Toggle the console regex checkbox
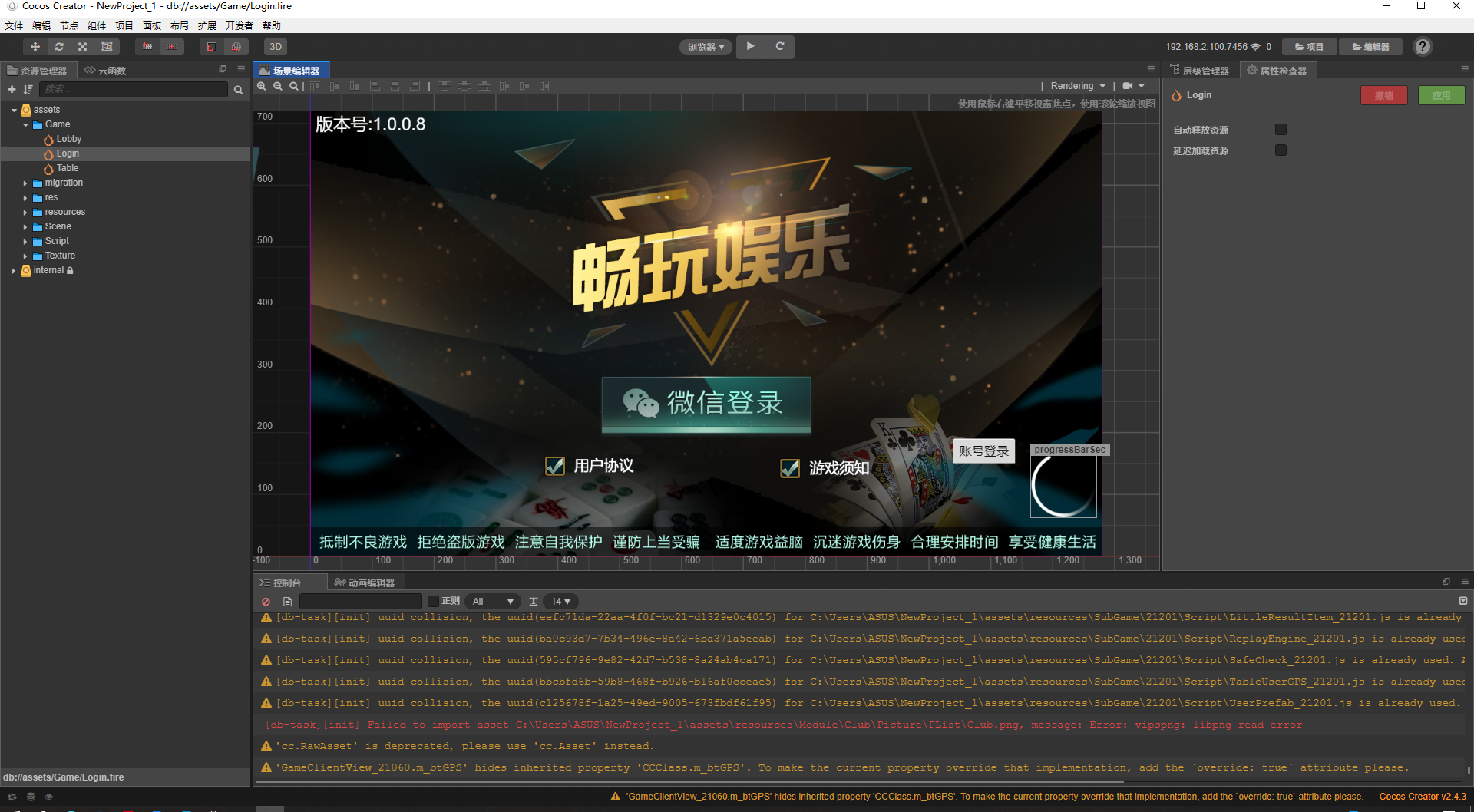Screen dimensions: 1474x812 click(x=433, y=602)
